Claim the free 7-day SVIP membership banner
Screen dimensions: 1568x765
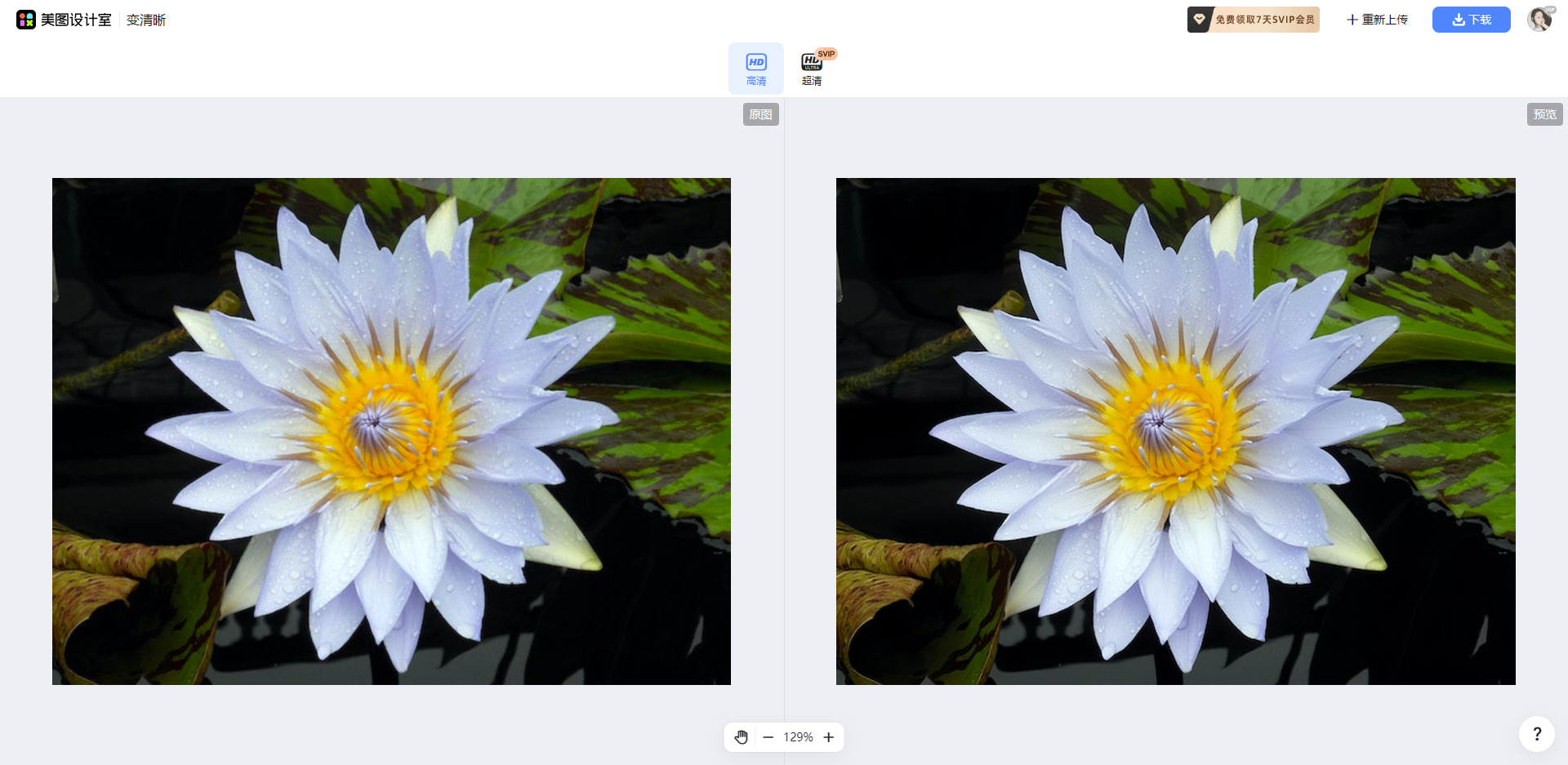pyautogui.click(x=1254, y=20)
